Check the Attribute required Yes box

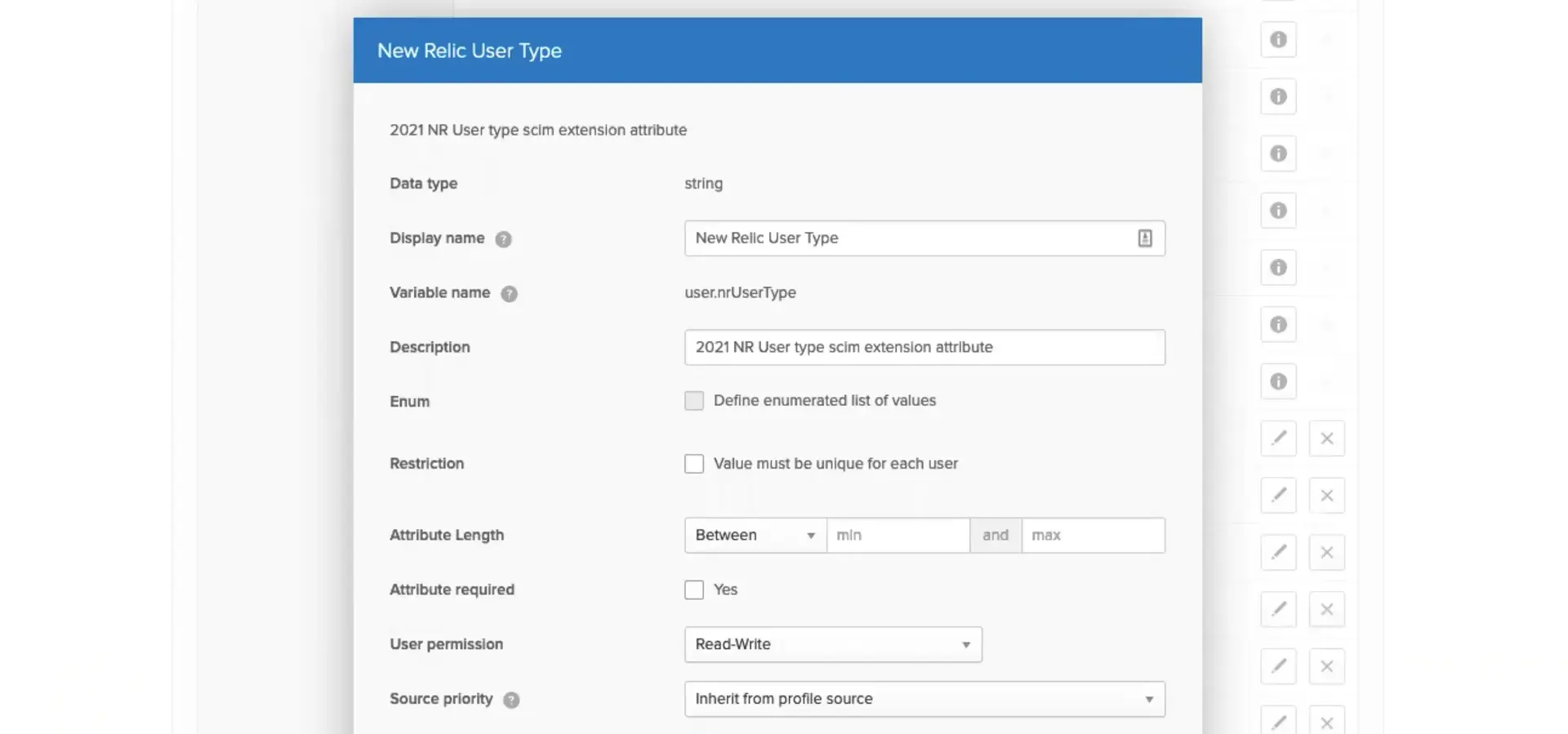click(694, 589)
